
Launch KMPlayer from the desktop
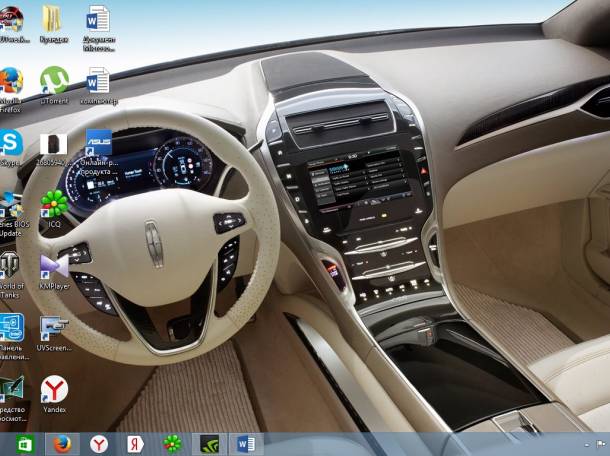54,266
